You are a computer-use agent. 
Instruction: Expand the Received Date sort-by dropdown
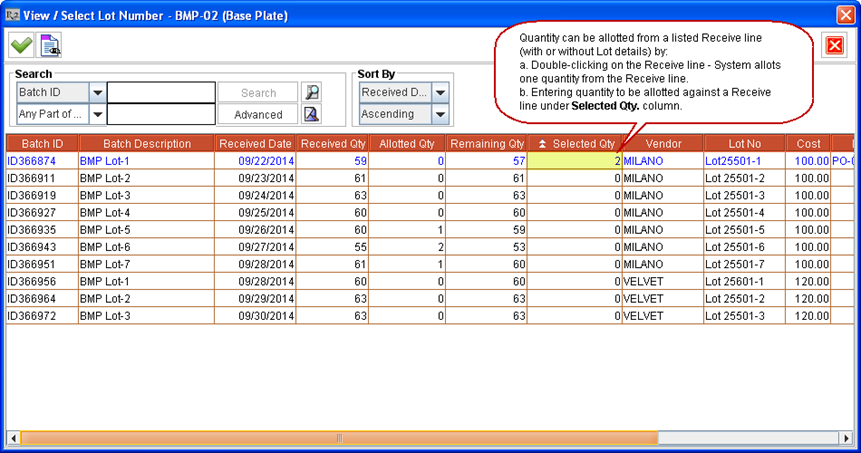[440, 92]
